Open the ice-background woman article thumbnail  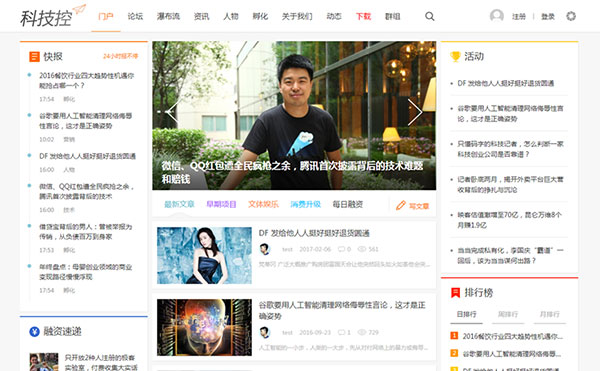[204, 255]
